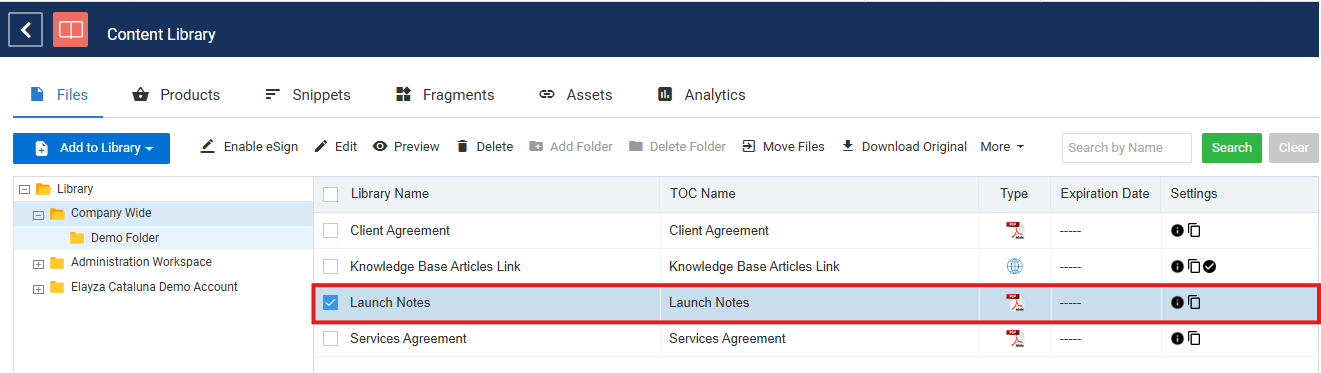The image size is (1321, 373).
Task: Click the checkmark icon on Knowledge Base row
Action: tap(1210, 267)
